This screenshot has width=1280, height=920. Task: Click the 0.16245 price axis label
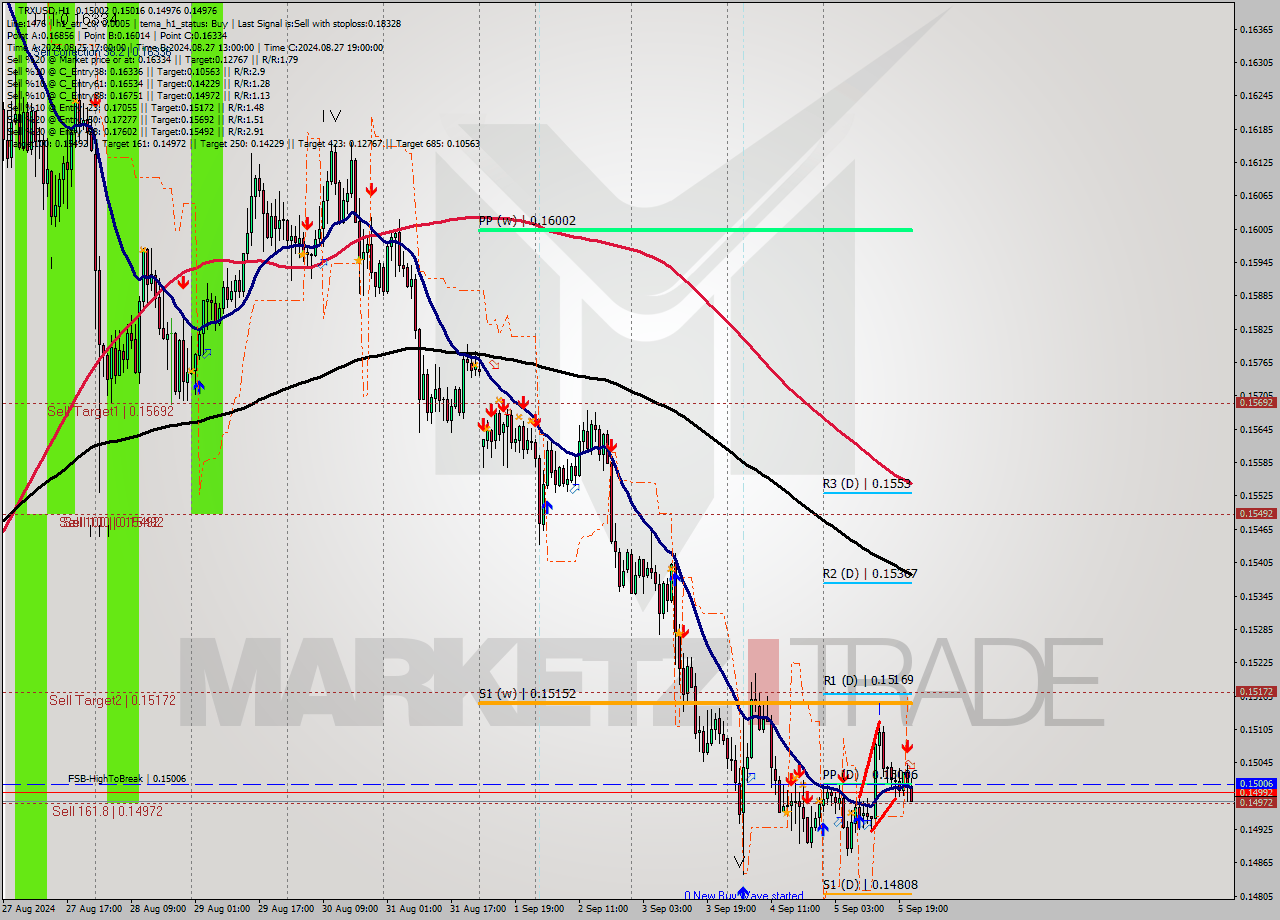pos(1256,96)
